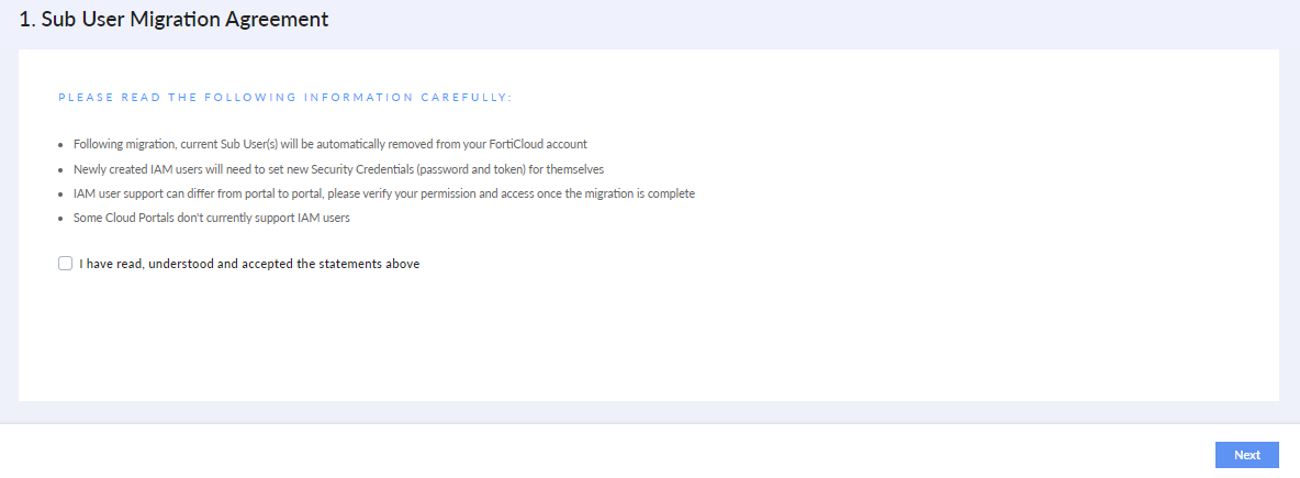This screenshot has width=1300, height=478.
Task: Click the bullet before "Some Cloud Portals"
Action: pyautogui.click(x=62, y=217)
